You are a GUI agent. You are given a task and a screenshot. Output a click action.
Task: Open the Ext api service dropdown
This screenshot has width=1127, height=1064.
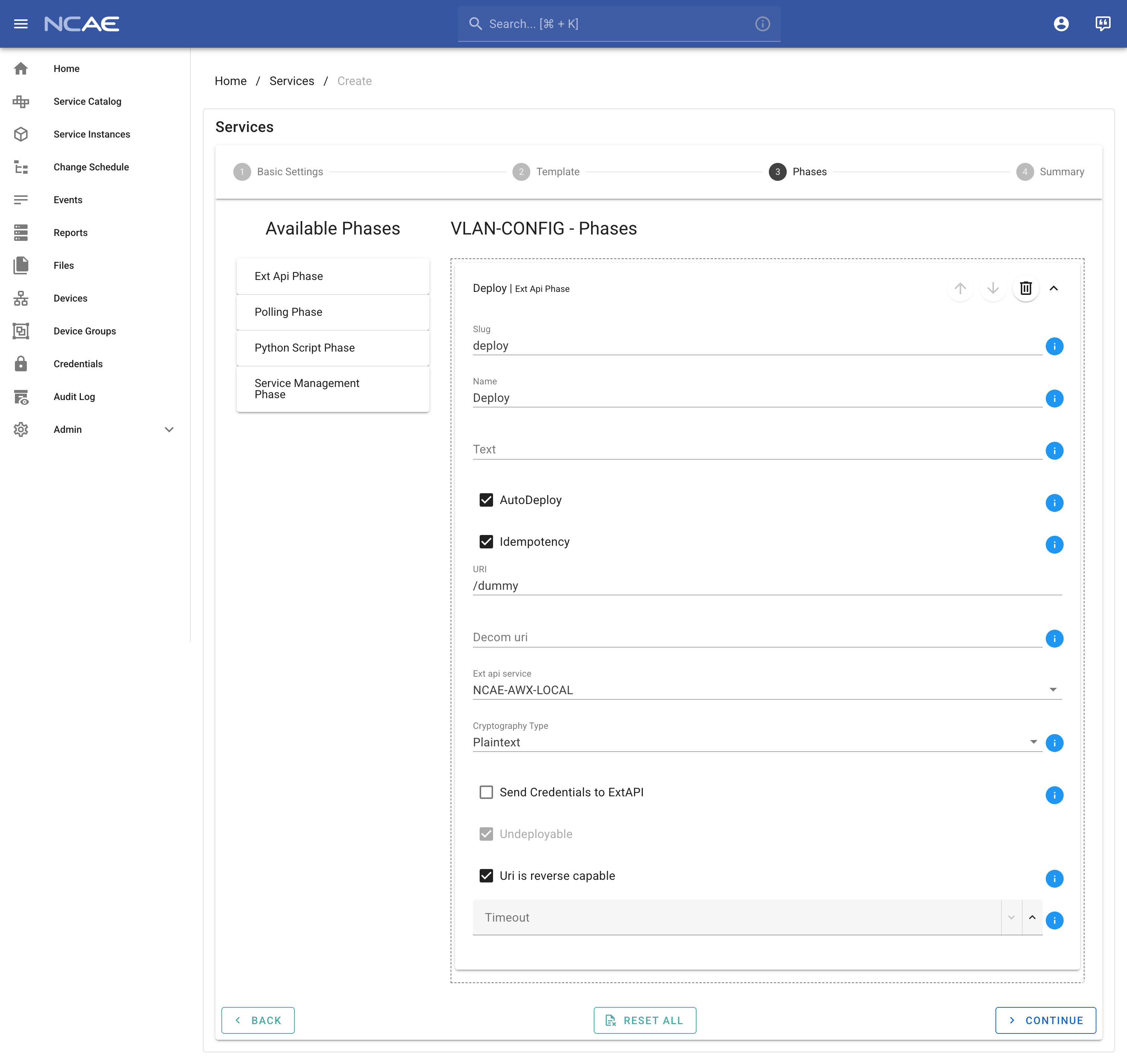[x=767, y=690]
